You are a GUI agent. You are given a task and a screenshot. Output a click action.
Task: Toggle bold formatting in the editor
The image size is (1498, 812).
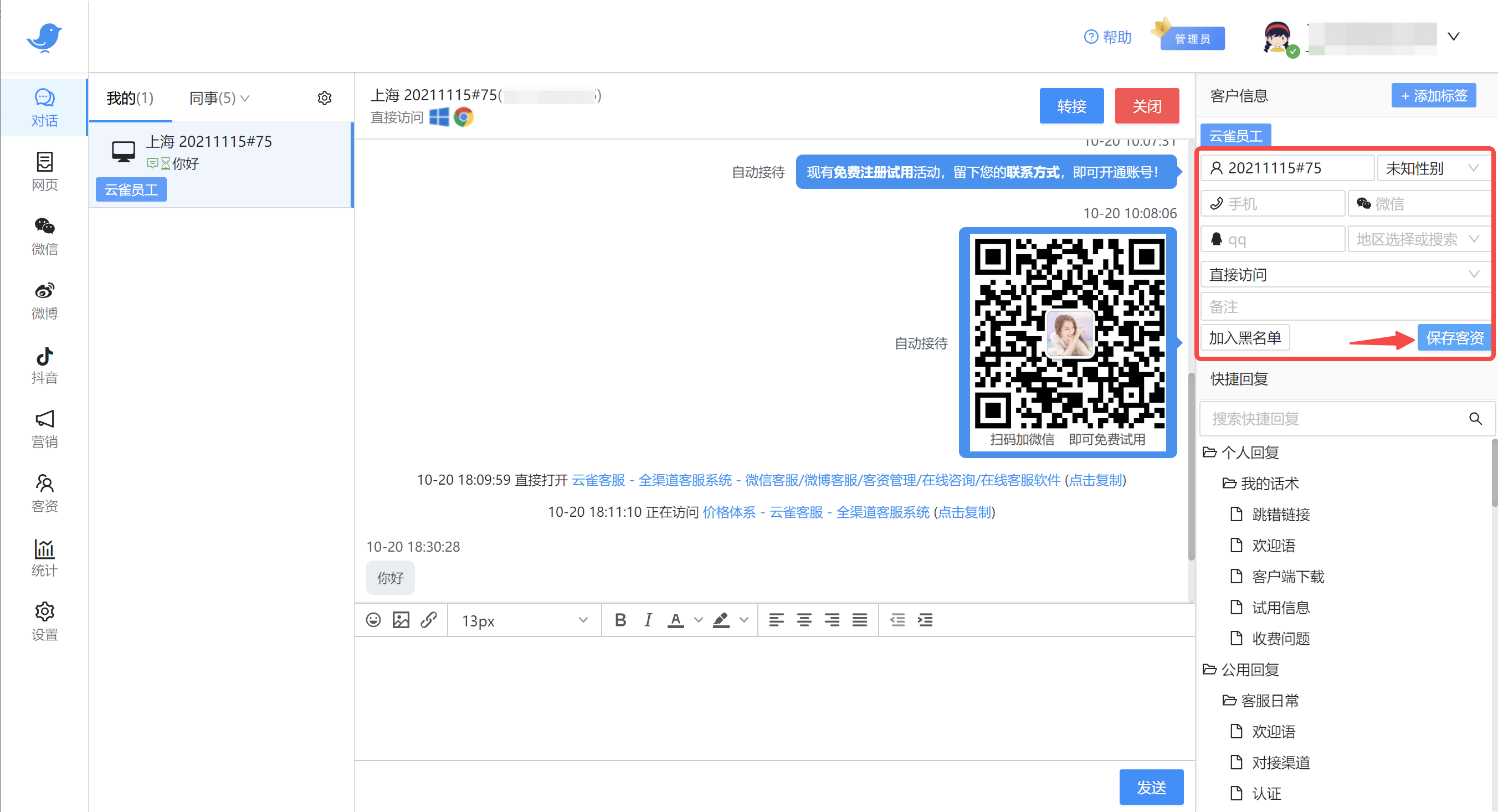tap(620, 620)
